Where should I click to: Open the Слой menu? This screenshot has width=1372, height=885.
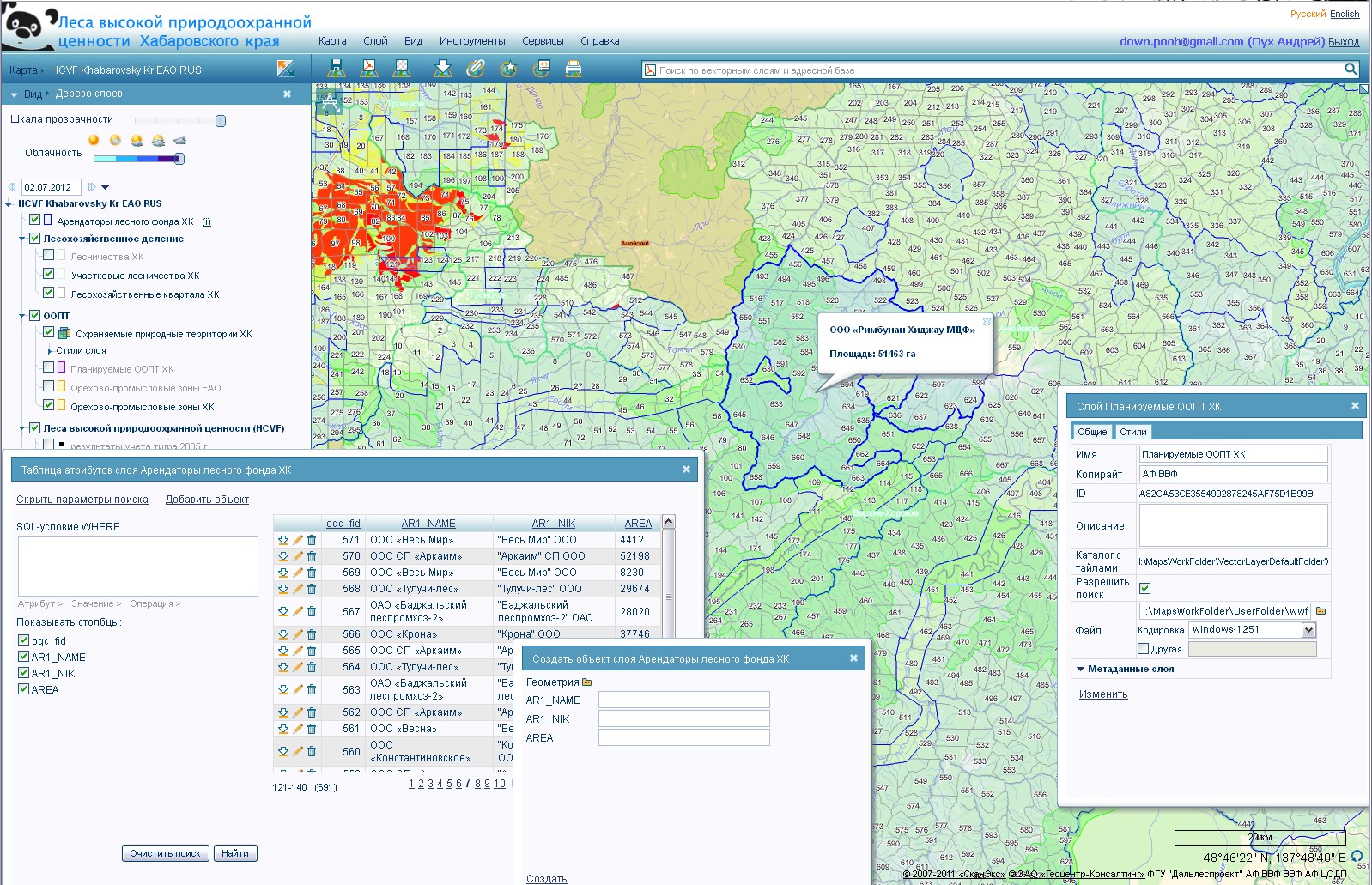click(375, 41)
